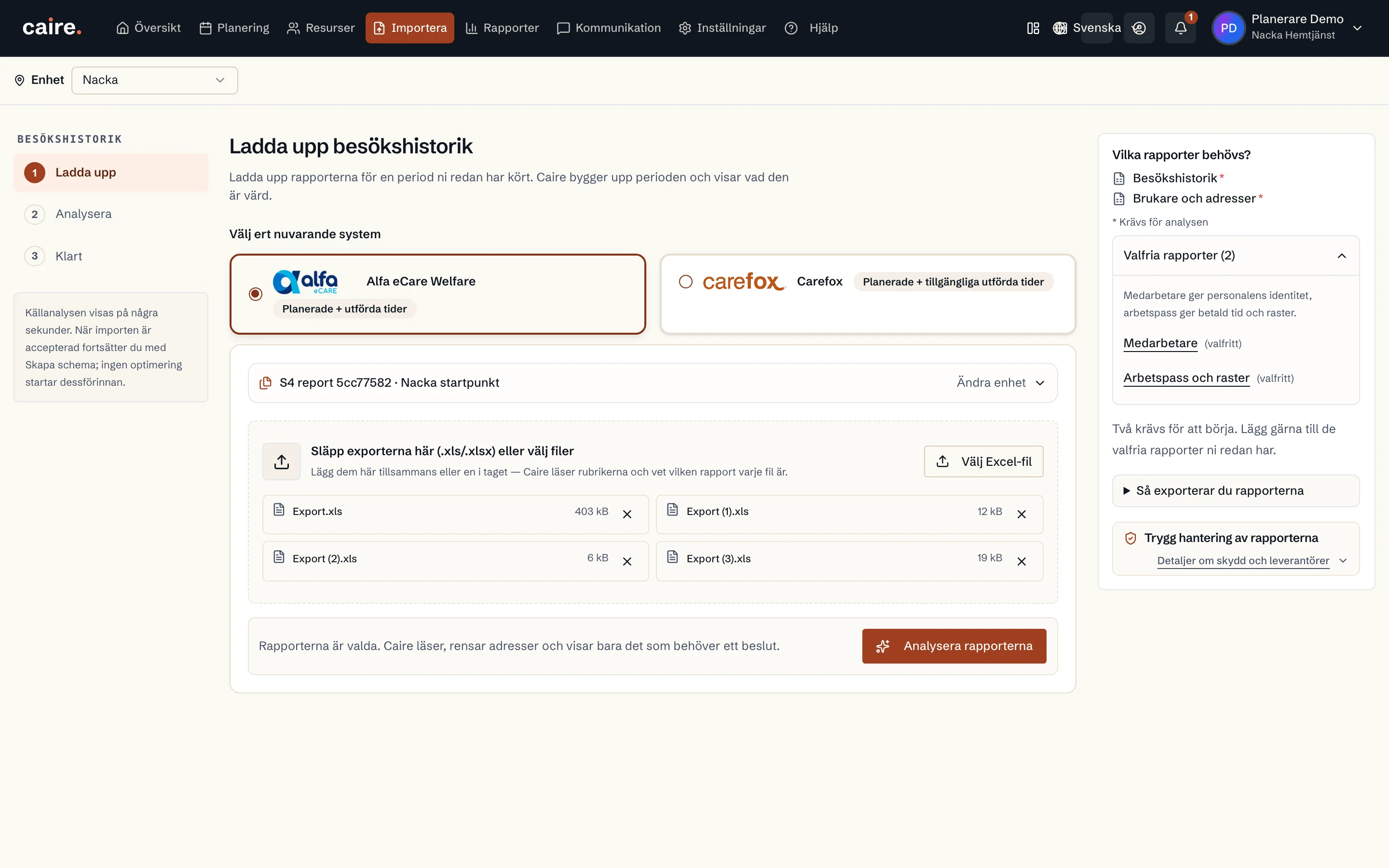
Task: Open the user circle icon beside Svenska
Action: tap(1139, 28)
